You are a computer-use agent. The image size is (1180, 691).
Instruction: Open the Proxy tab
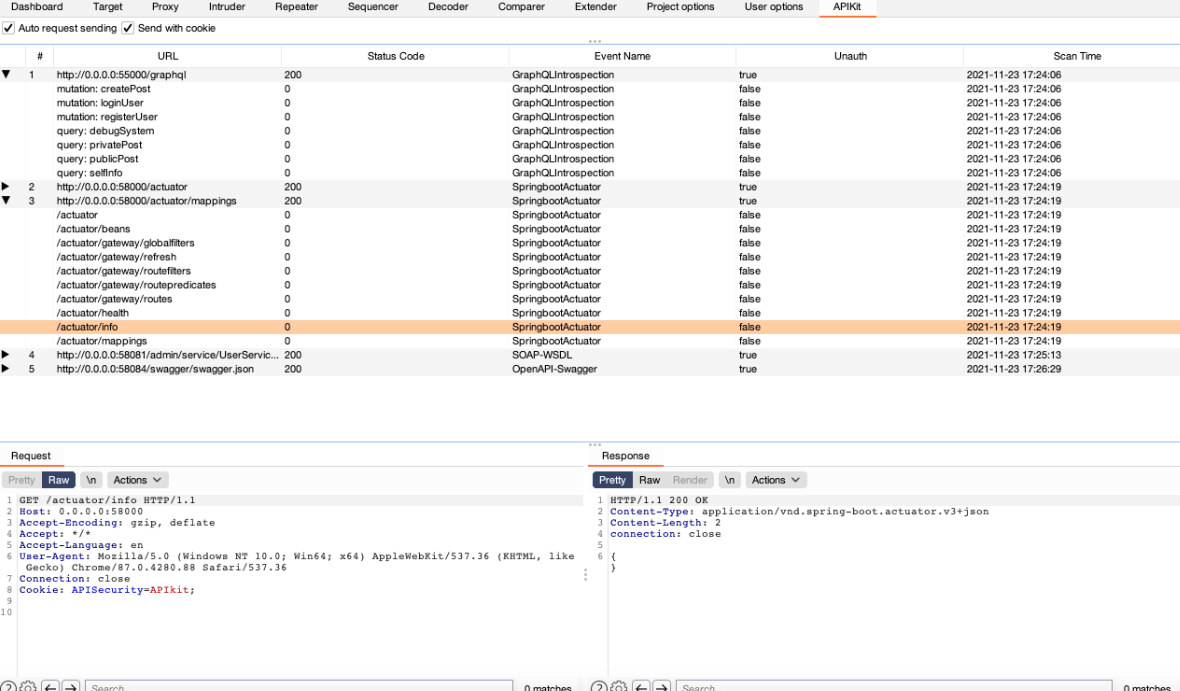[x=165, y=7]
